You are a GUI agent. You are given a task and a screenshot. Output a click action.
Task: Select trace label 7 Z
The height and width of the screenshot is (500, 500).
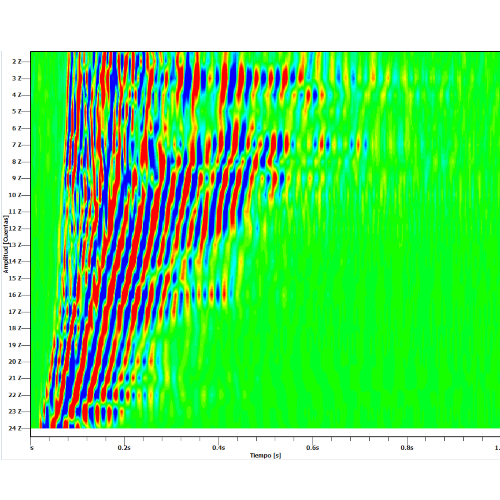17,145
